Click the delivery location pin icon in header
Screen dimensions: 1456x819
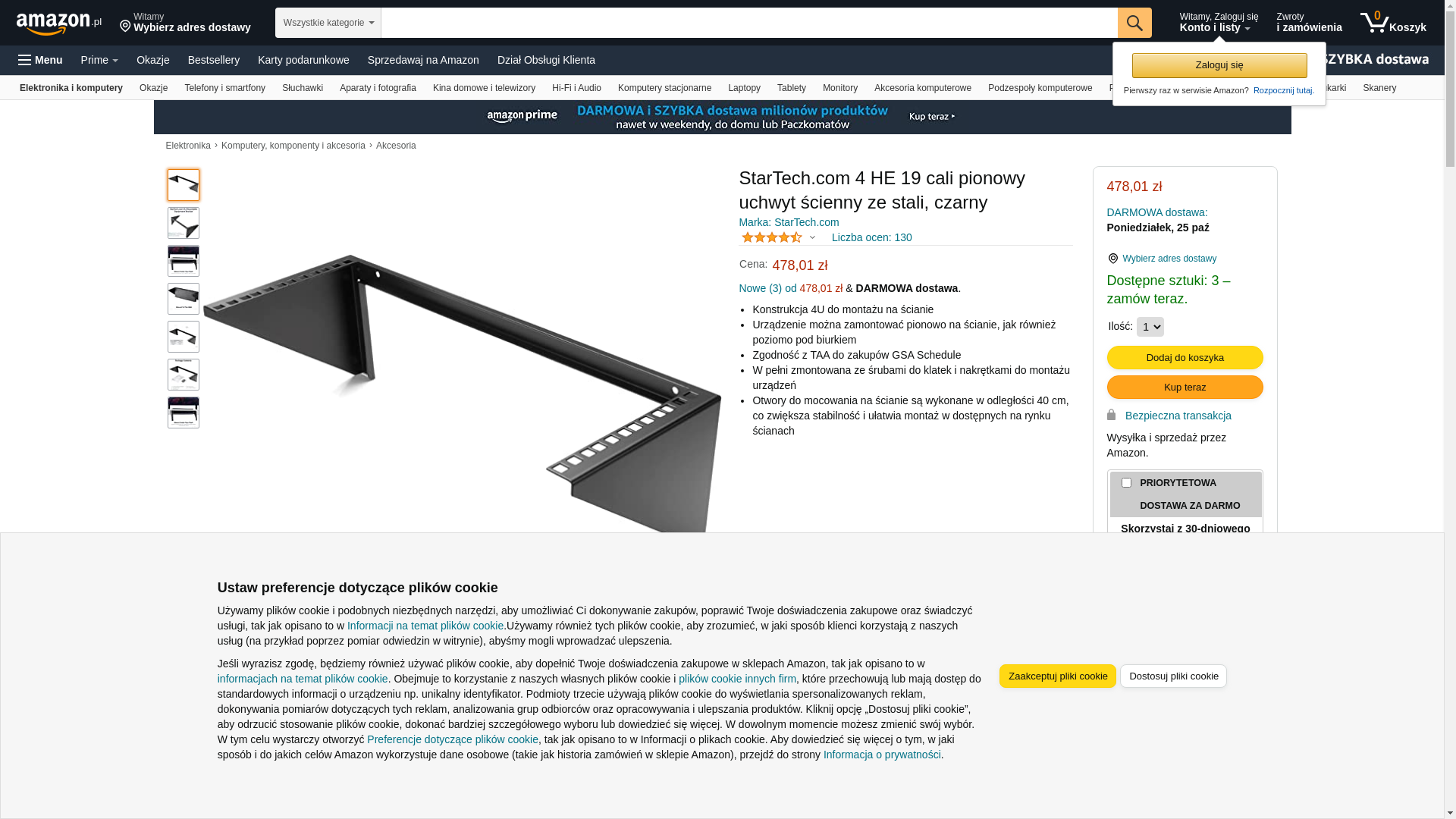tap(125, 27)
